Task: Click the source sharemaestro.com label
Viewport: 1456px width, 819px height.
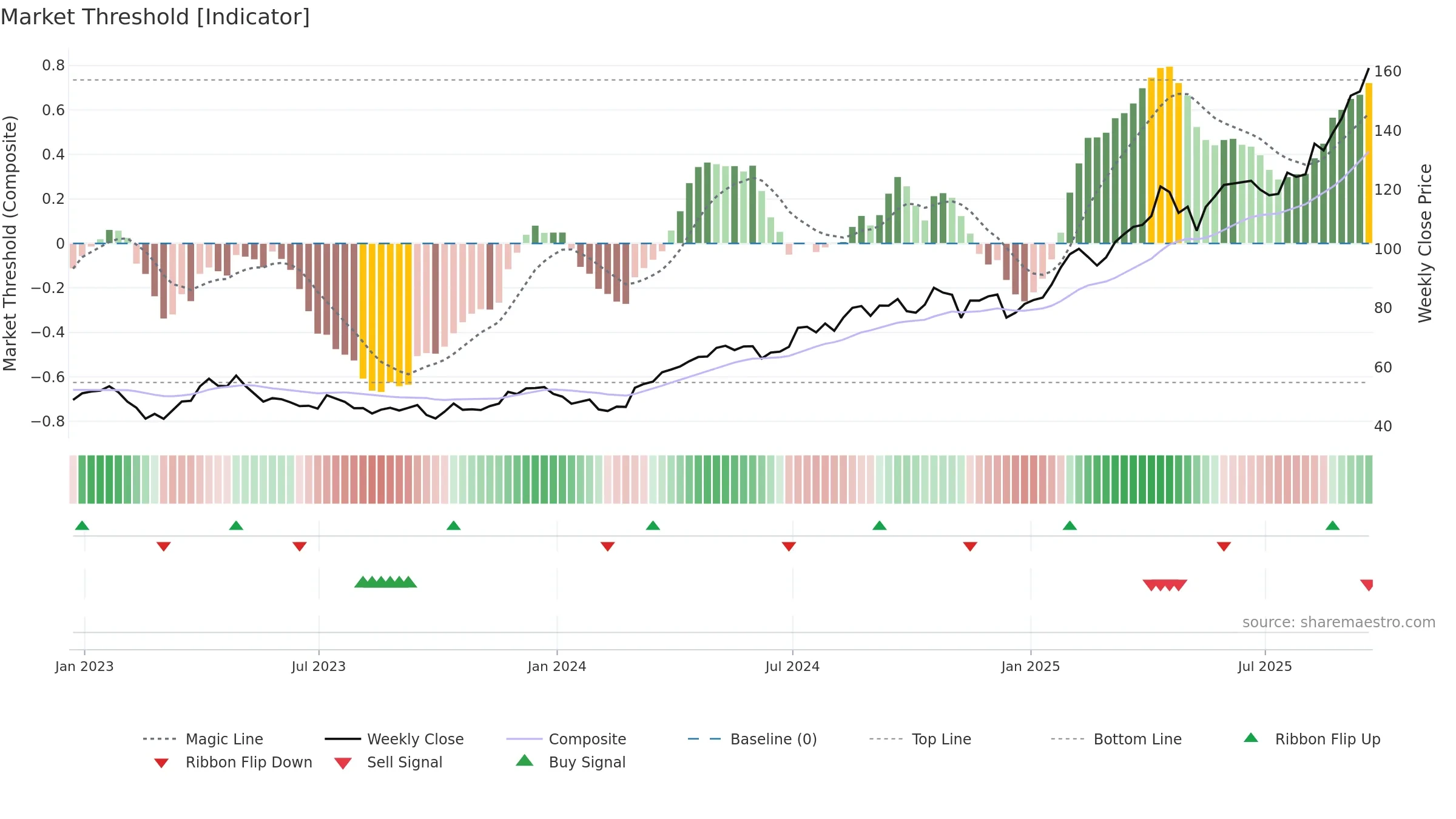Action: (x=1339, y=622)
